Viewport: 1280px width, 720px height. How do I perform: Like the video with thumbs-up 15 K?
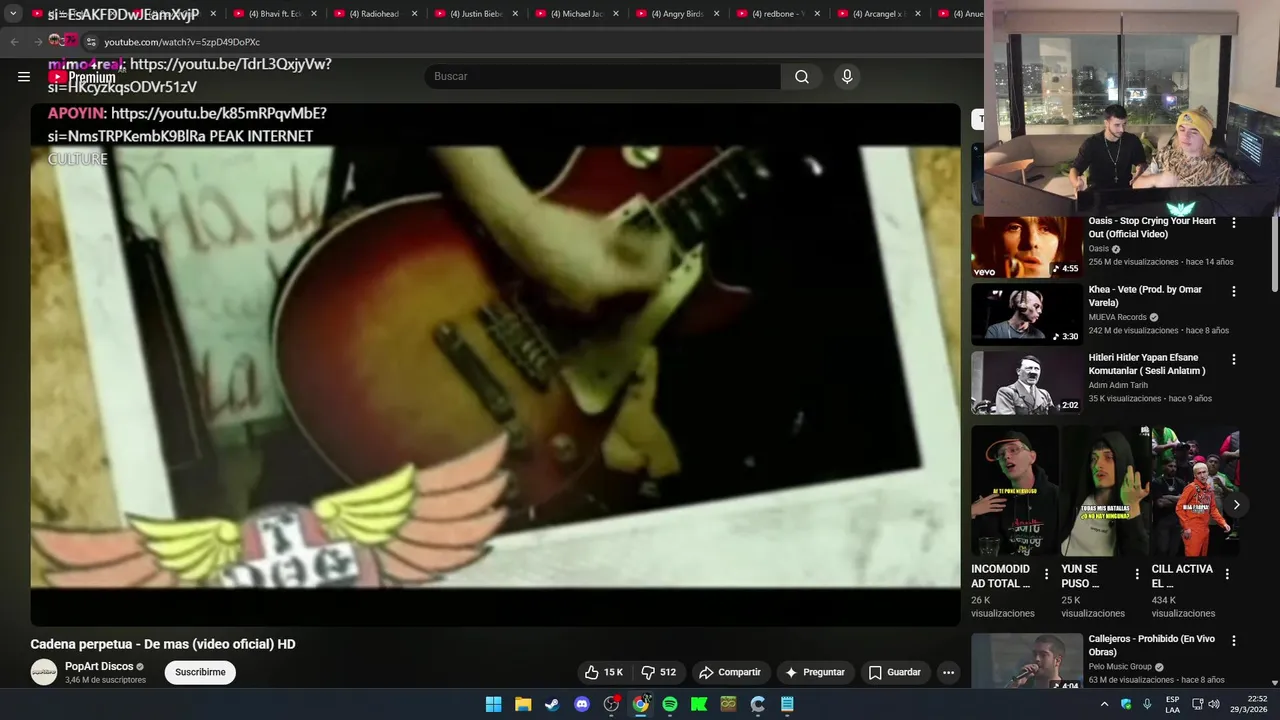(604, 672)
